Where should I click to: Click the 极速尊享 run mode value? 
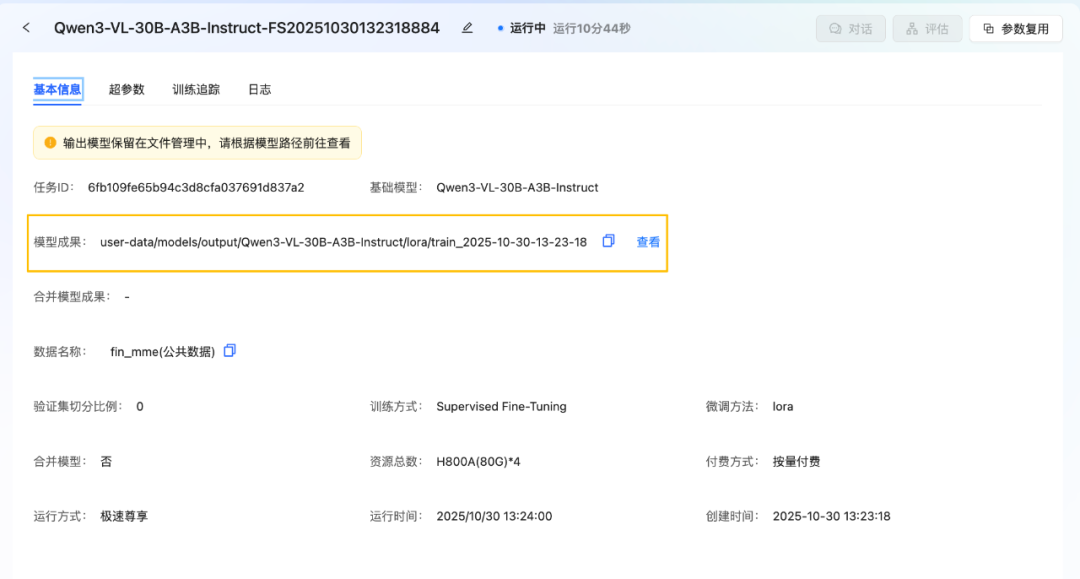[124, 516]
